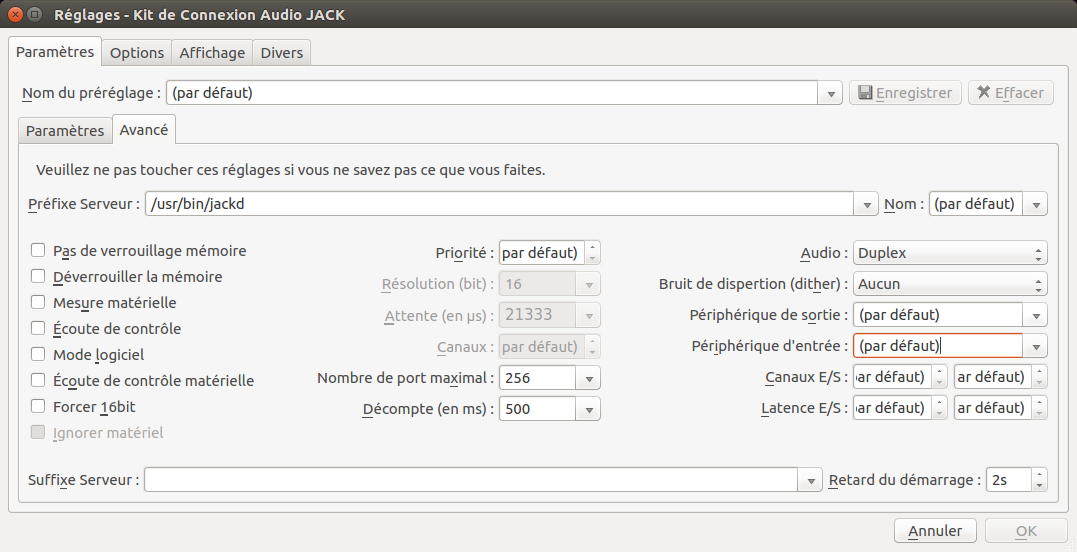Toggle the Mode logiciel checkbox
The image size is (1077, 552).
click(39, 355)
